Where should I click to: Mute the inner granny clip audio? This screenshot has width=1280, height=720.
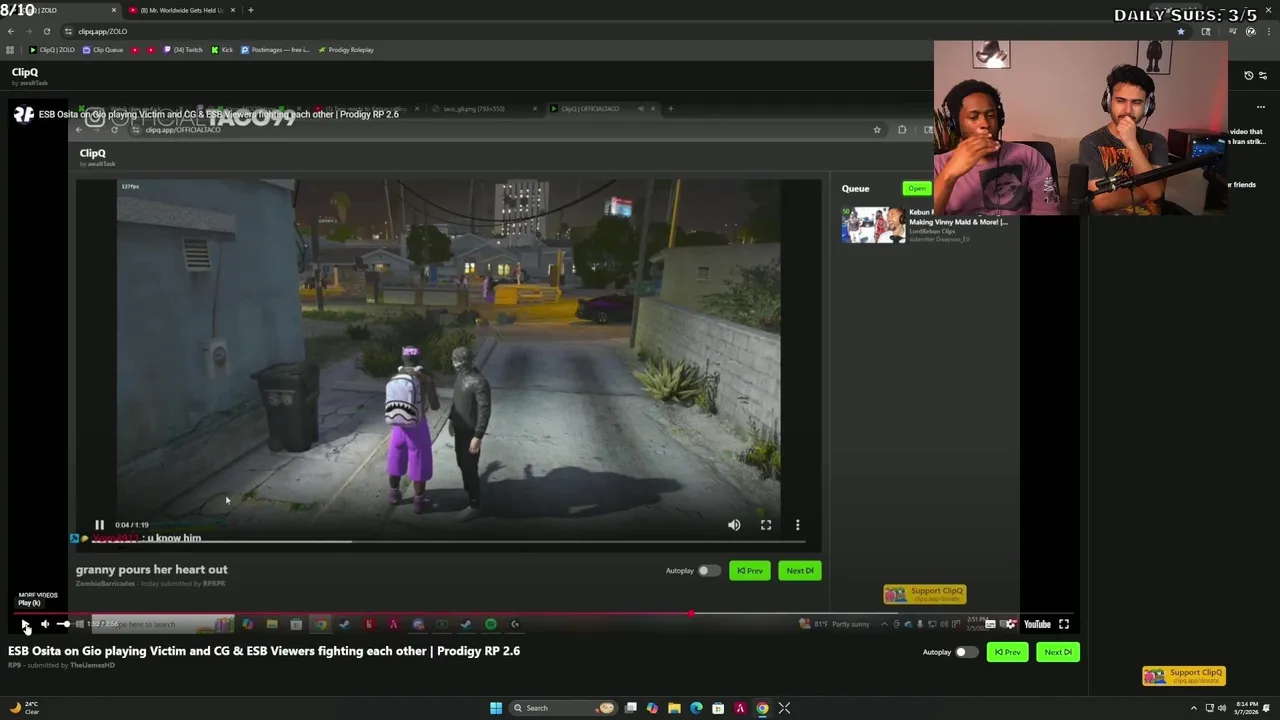coord(734,525)
